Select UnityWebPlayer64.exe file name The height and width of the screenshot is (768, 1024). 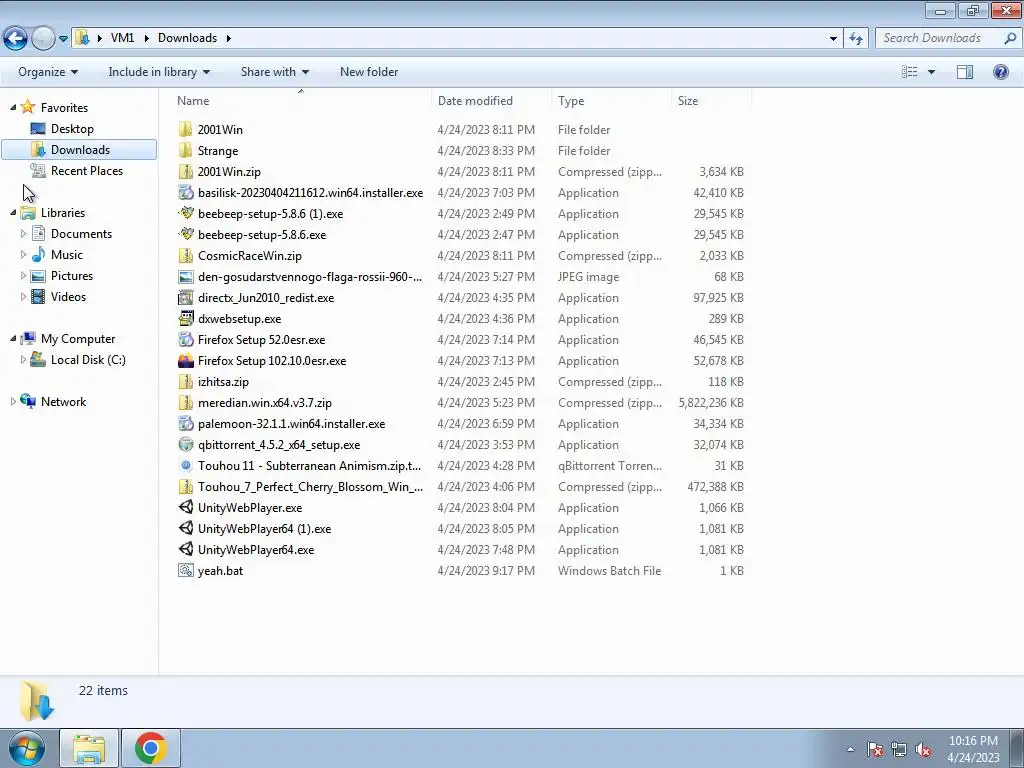coord(256,550)
